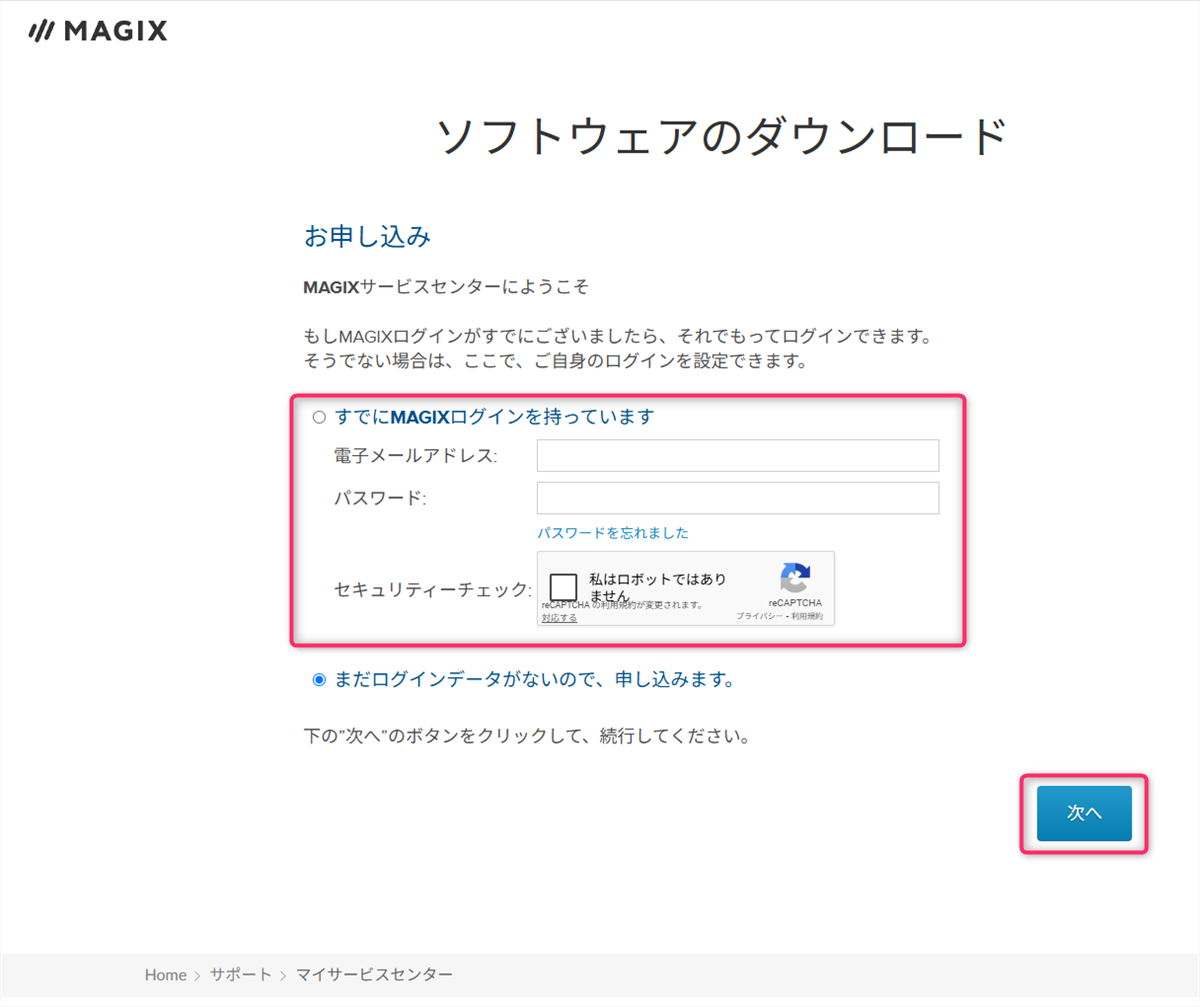
Task: Select 'まだログインデータがないので、申し込みます' radio option
Action: coord(319,680)
